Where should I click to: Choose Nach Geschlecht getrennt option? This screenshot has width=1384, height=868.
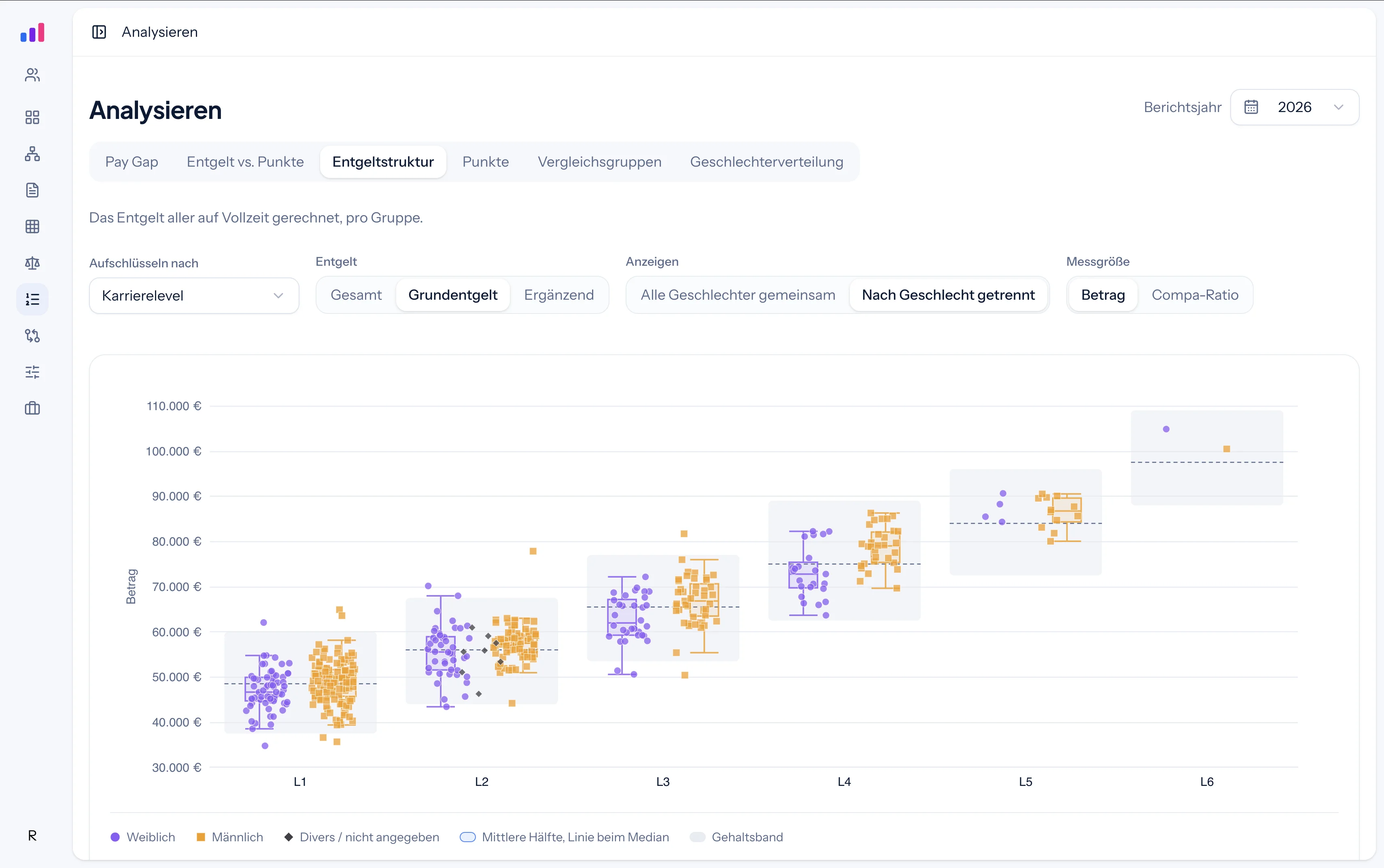[x=948, y=295]
